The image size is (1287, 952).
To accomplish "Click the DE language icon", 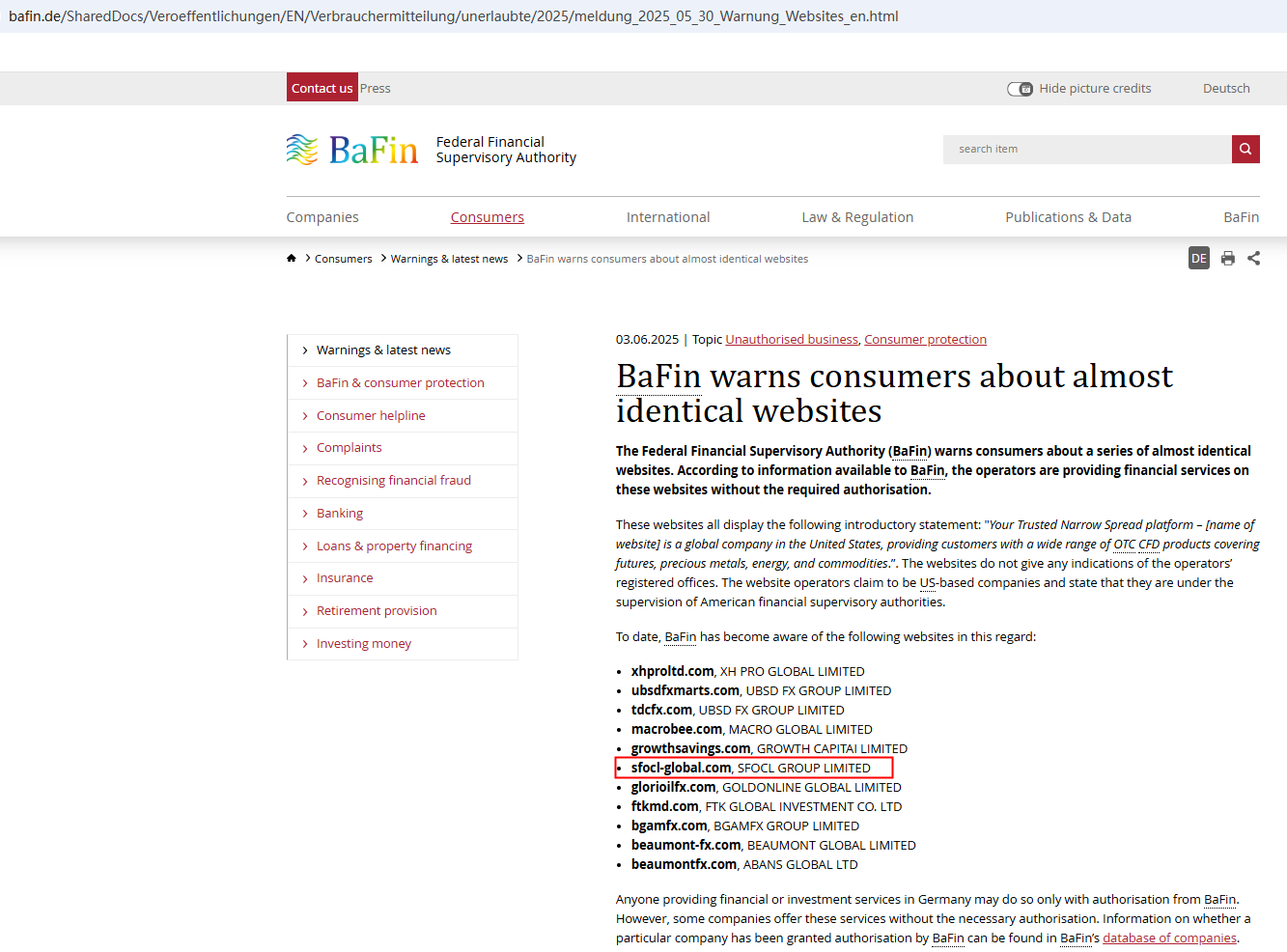I will (1198, 258).
